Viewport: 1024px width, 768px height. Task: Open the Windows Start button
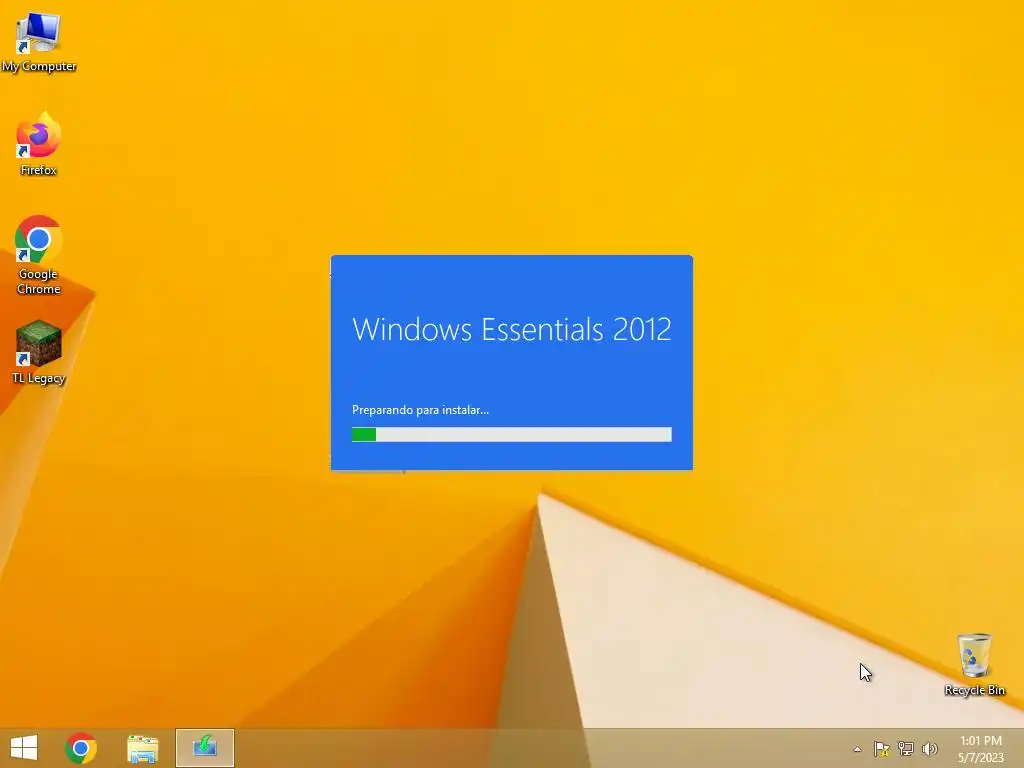point(24,748)
